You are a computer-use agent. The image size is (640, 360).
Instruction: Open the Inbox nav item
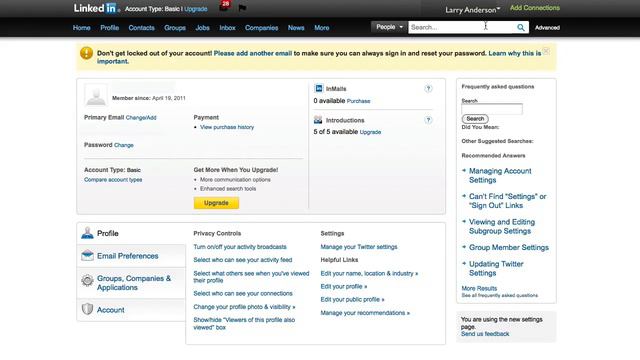227,28
